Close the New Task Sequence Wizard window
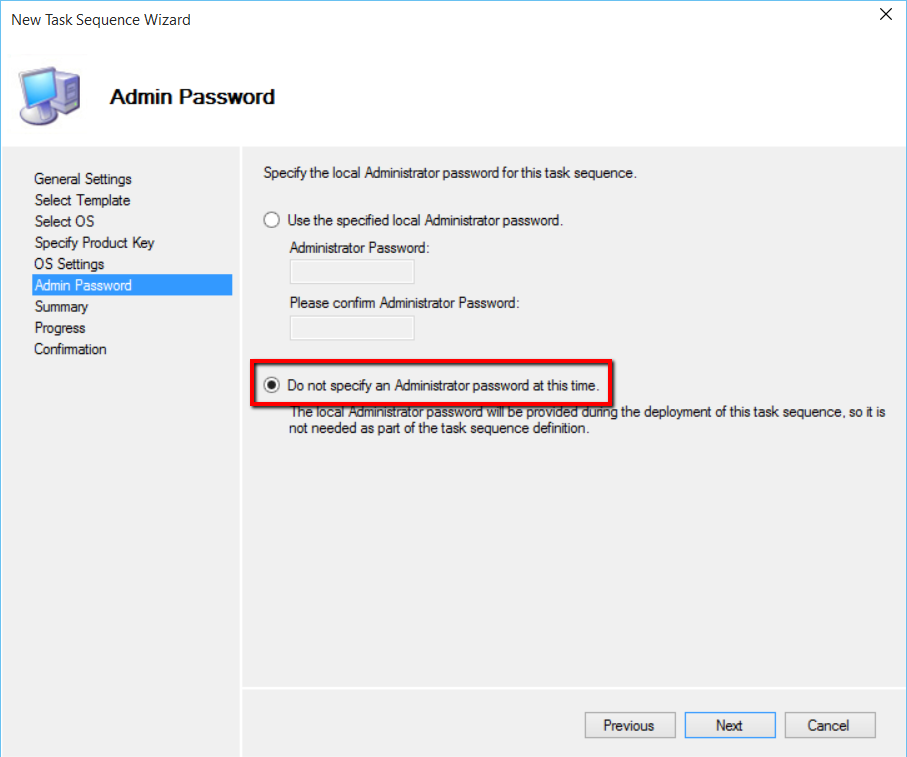 point(885,15)
